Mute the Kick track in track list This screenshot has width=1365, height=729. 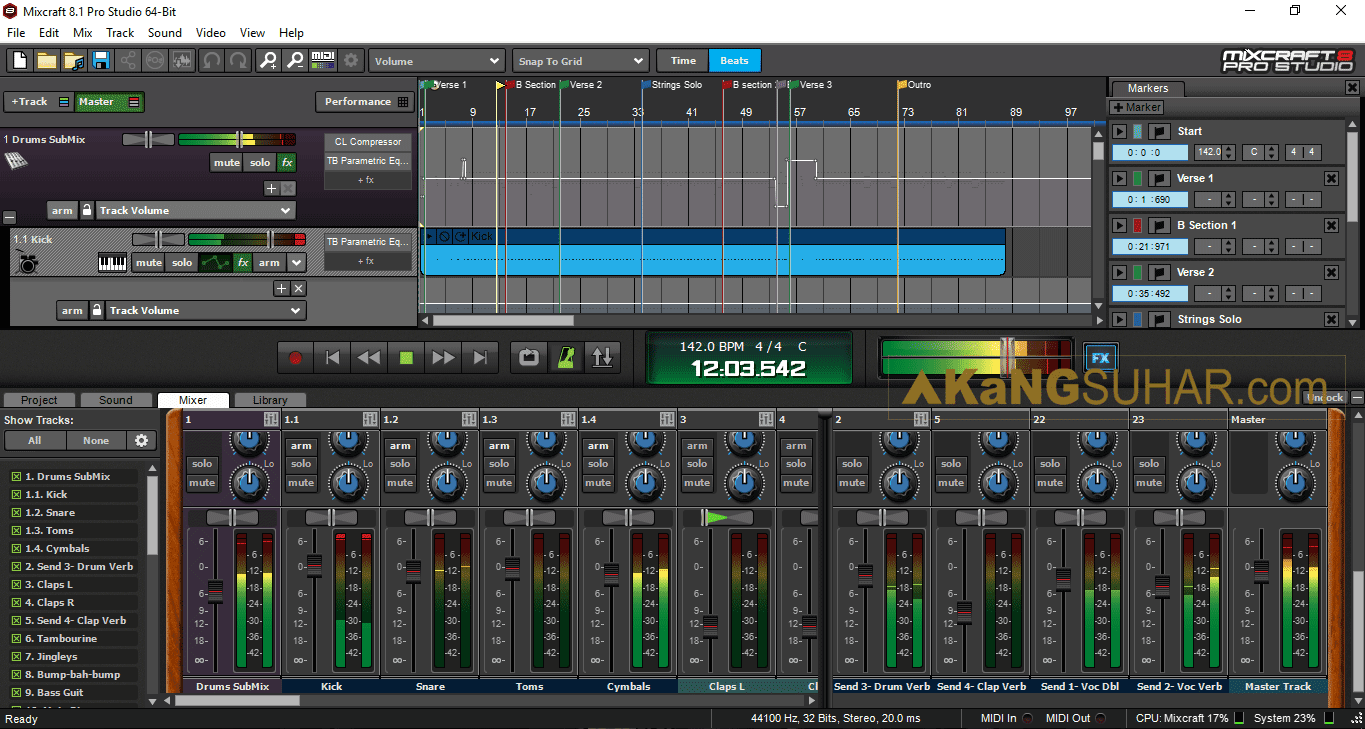tap(149, 263)
